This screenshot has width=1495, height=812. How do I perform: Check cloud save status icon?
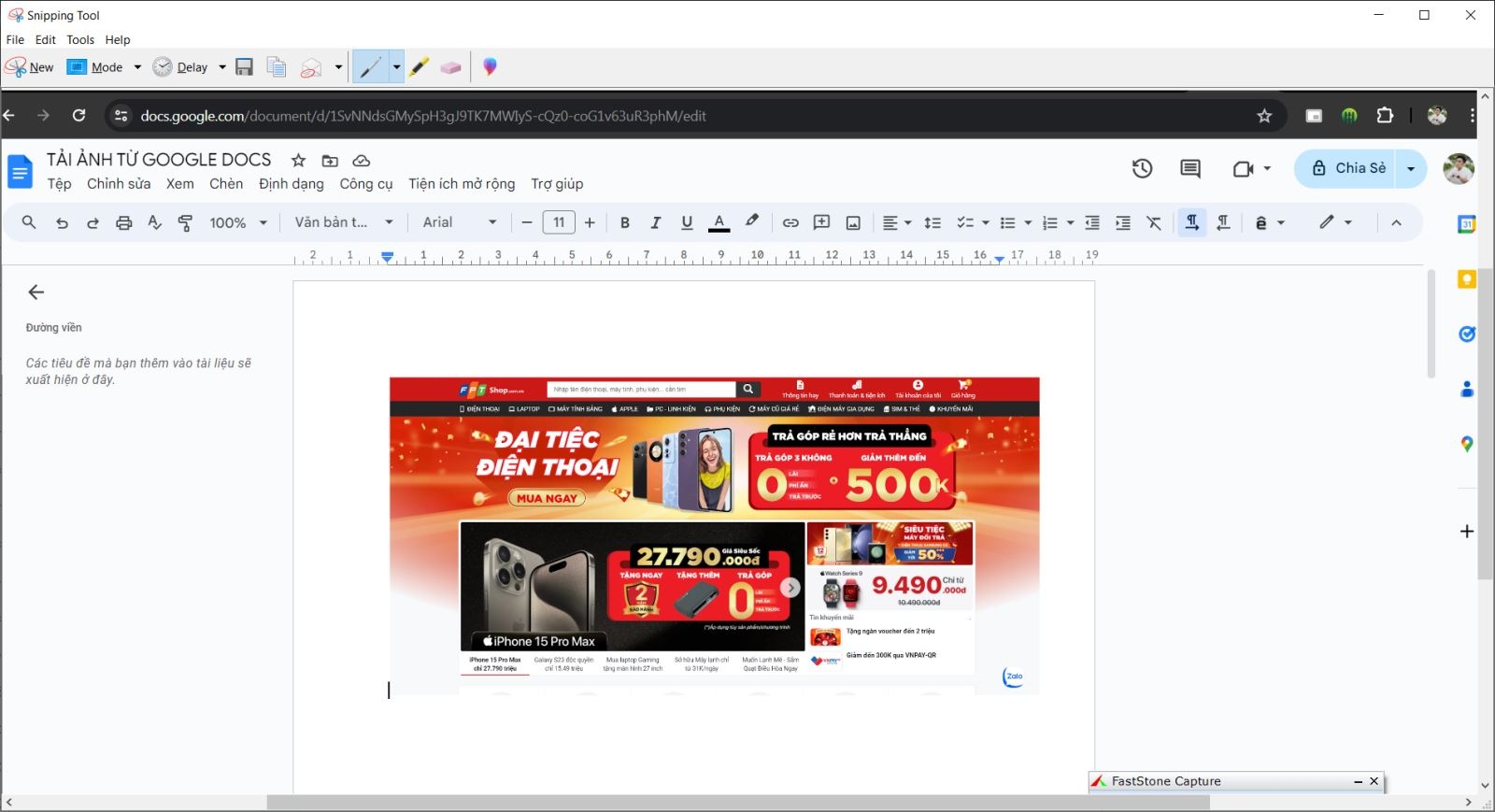(x=362, y=161)
